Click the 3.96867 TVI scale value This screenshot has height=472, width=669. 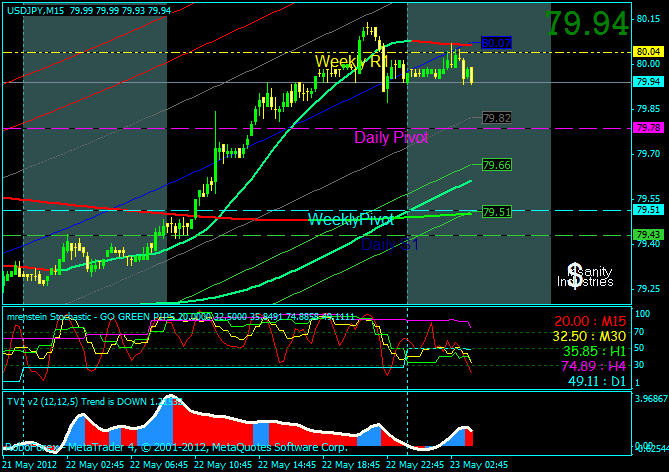click(x=651, y=399)
